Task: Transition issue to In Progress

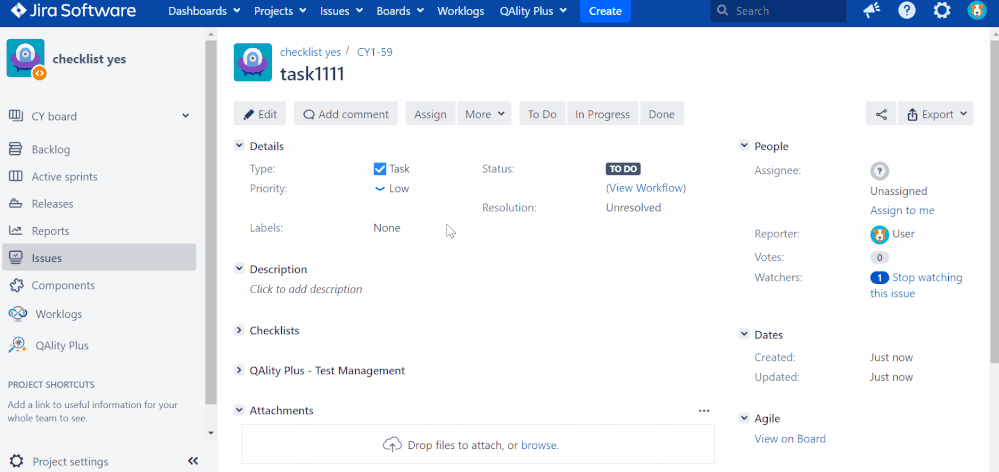Action: [603, 114]
